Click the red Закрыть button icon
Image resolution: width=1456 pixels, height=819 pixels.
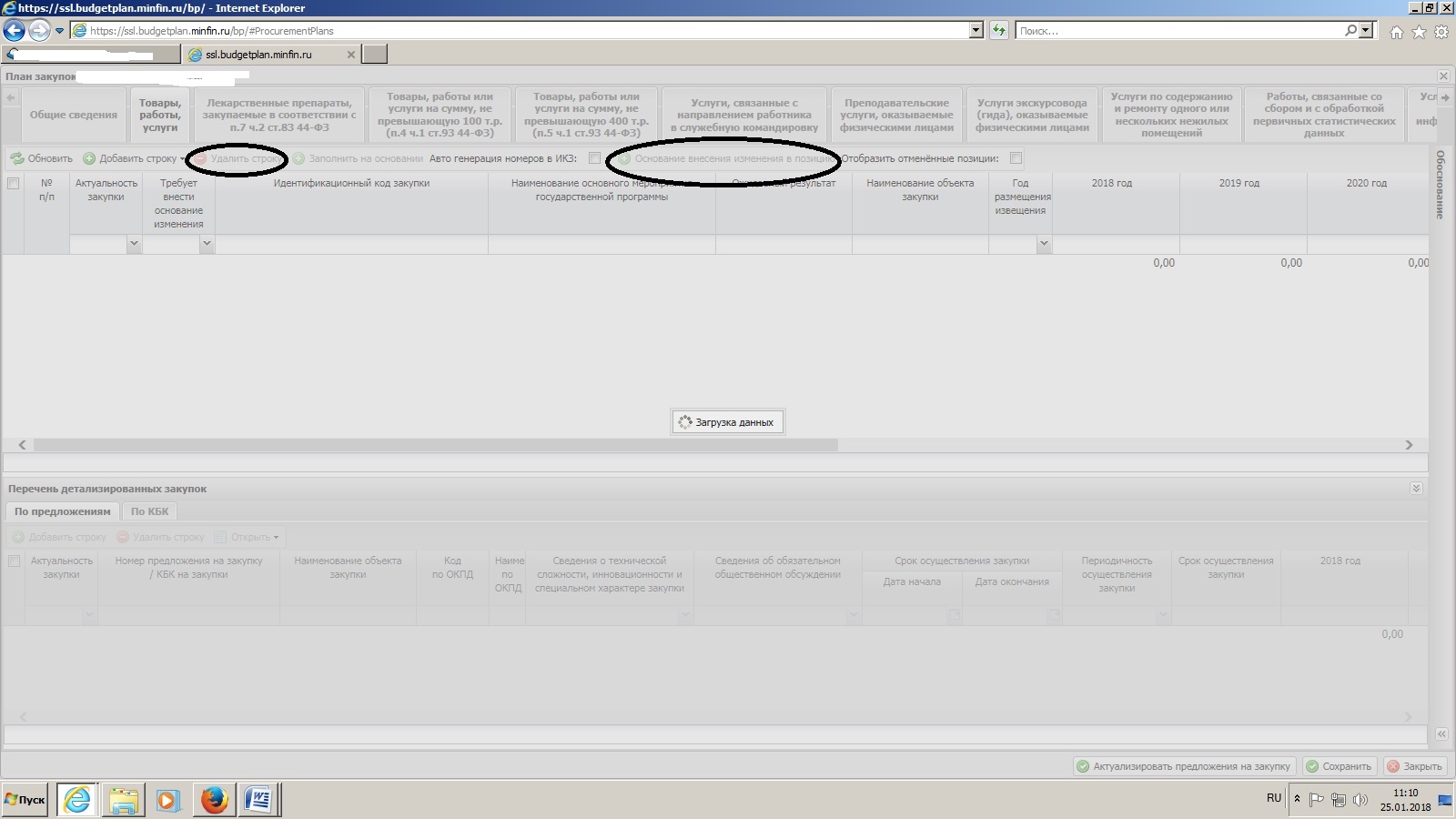point(1393,766)
